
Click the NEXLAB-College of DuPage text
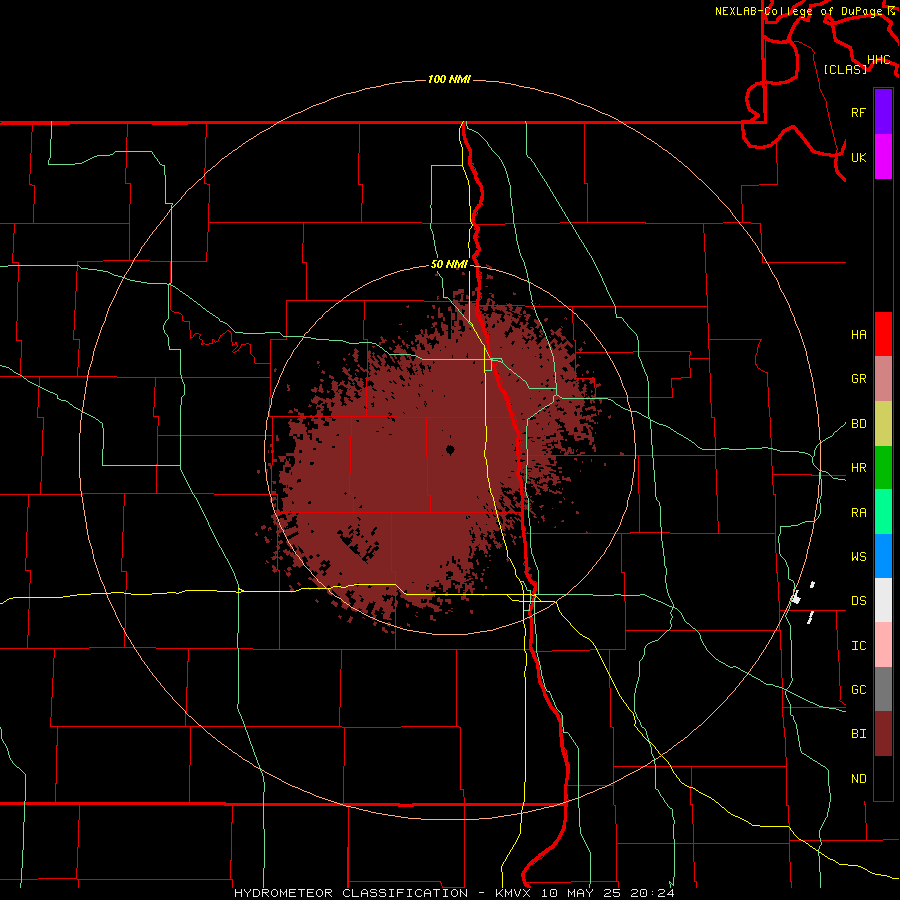pos(800,11)
